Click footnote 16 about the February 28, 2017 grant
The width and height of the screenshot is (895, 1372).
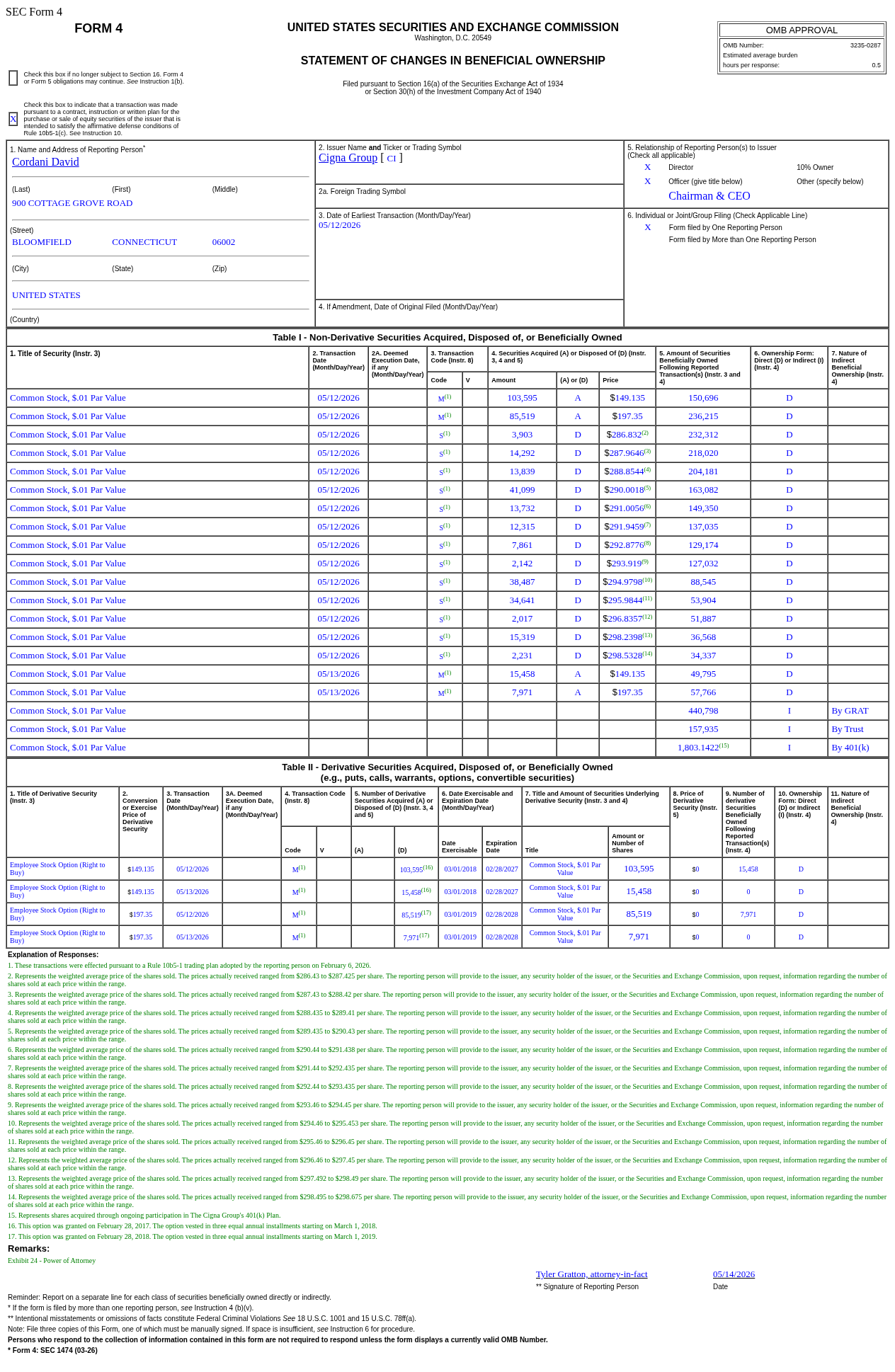pyautogui.click(x=193, y=1226)
